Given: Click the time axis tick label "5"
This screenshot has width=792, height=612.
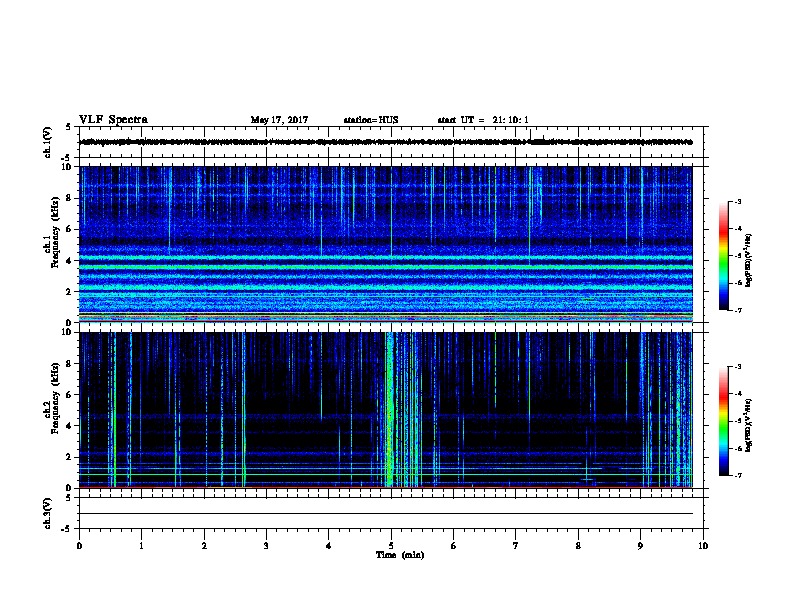Looking at the screenshot, I should 391,545.
